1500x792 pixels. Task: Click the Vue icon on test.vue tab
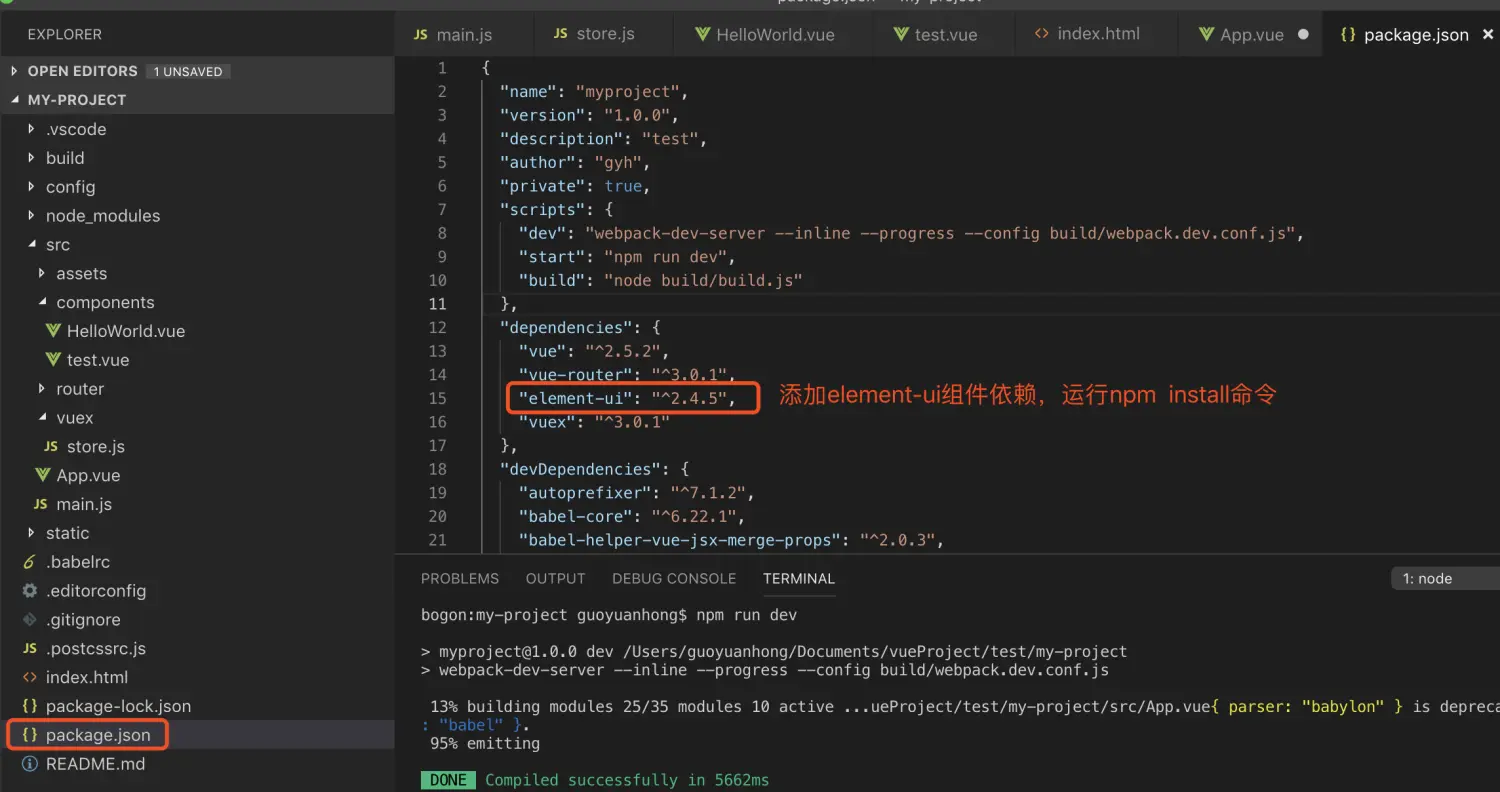tap(901, 34)
